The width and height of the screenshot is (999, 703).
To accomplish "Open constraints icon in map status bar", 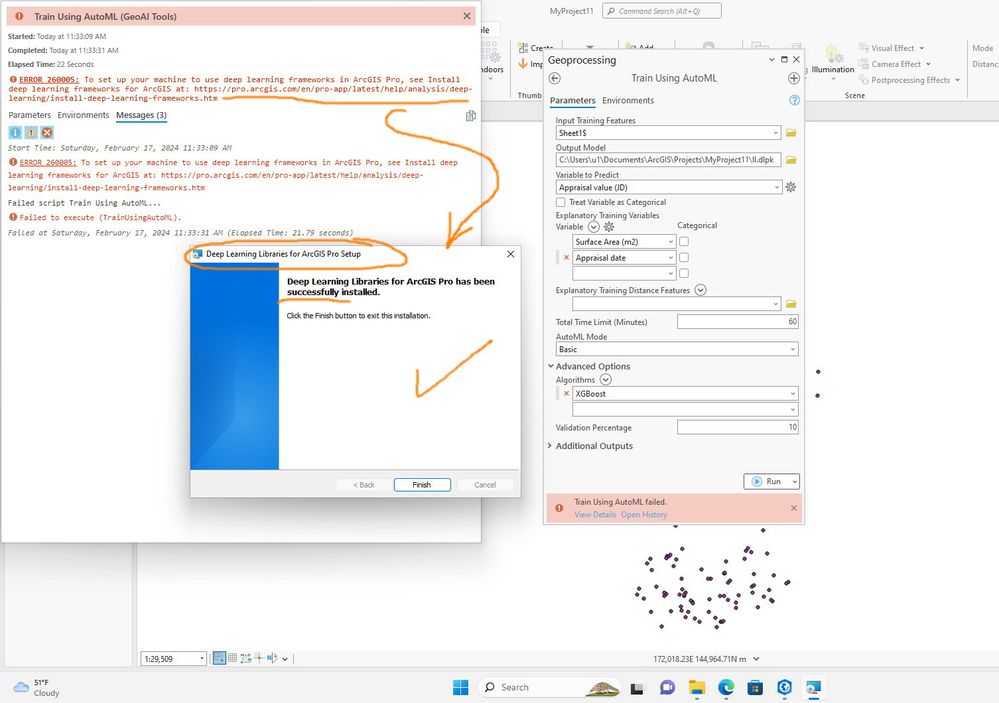I will tap(246, 658).
